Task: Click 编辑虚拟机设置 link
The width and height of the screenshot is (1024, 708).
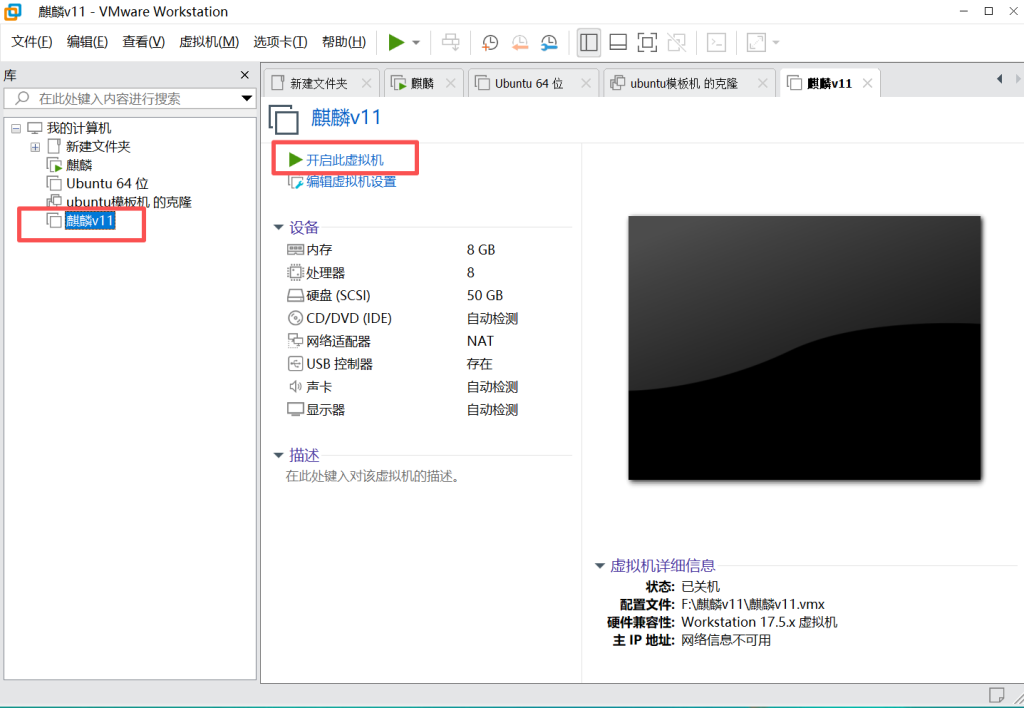Action: click(x=350, y=182)
